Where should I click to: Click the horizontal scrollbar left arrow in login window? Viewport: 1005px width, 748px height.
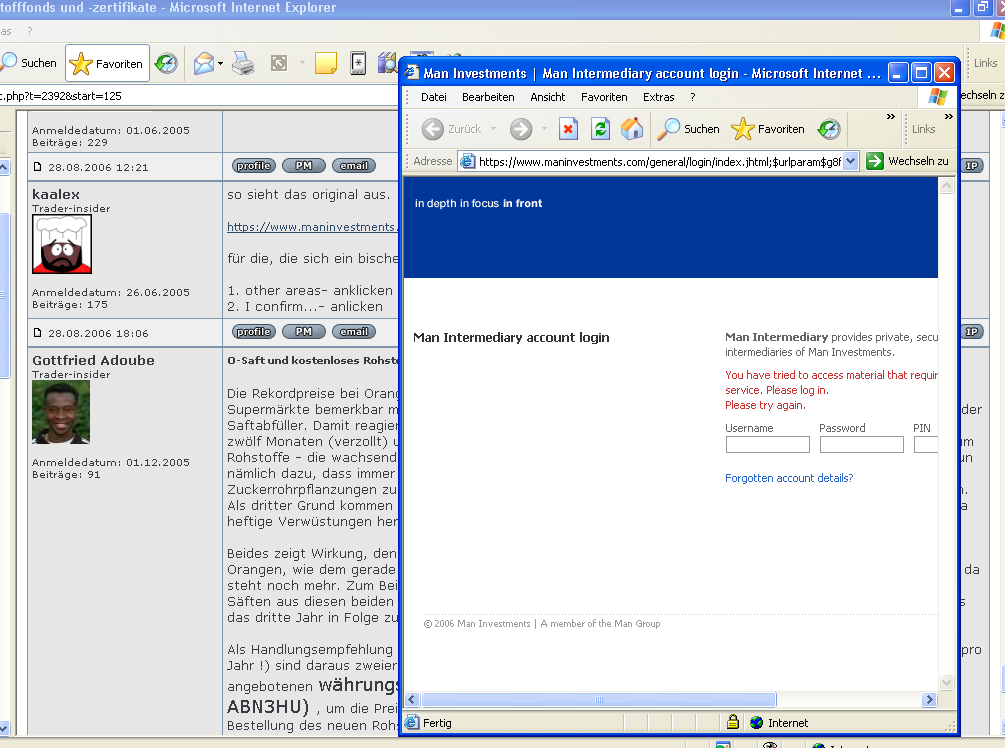point(412,699)
